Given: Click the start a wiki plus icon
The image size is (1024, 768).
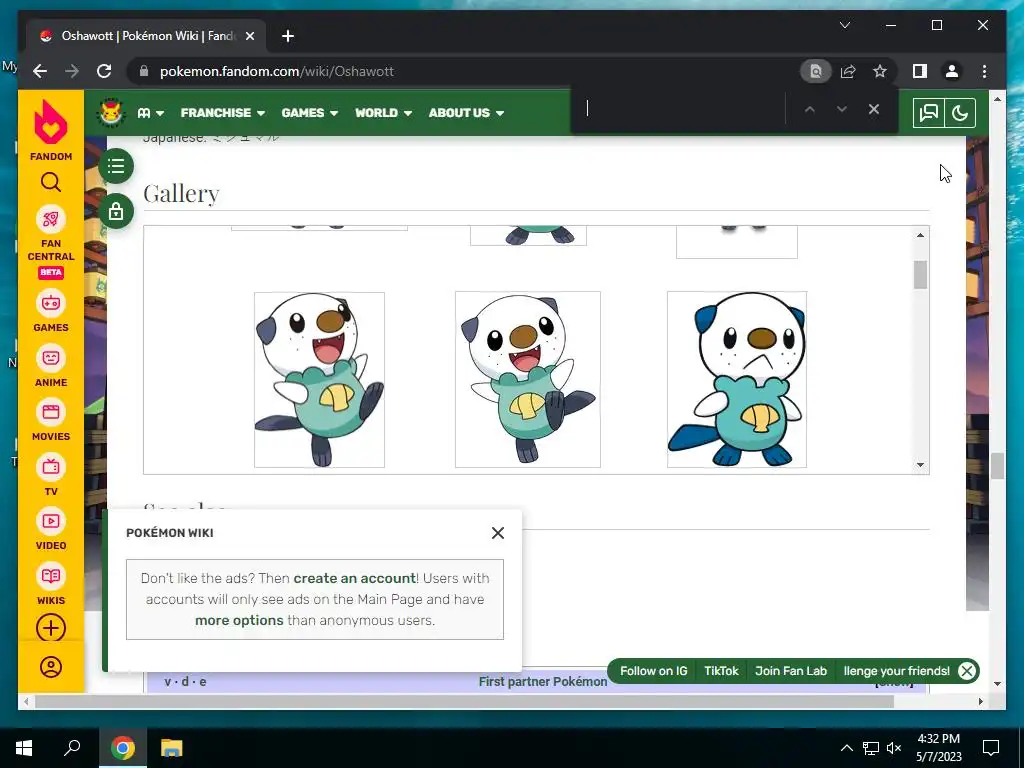Looking at the screenshot, I should coord(51,628).
